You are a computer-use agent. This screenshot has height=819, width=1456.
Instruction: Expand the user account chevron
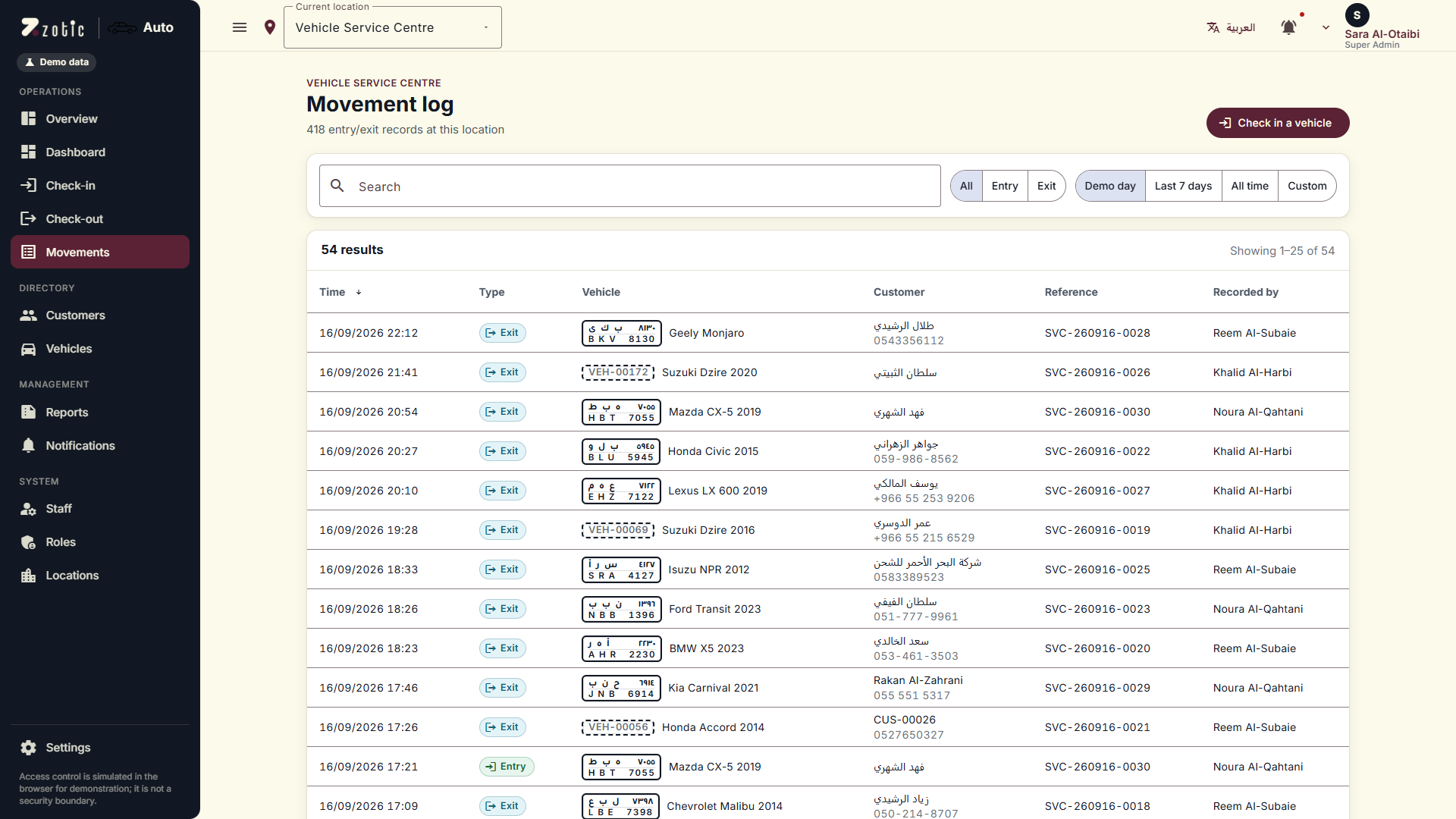[1326, 27]
